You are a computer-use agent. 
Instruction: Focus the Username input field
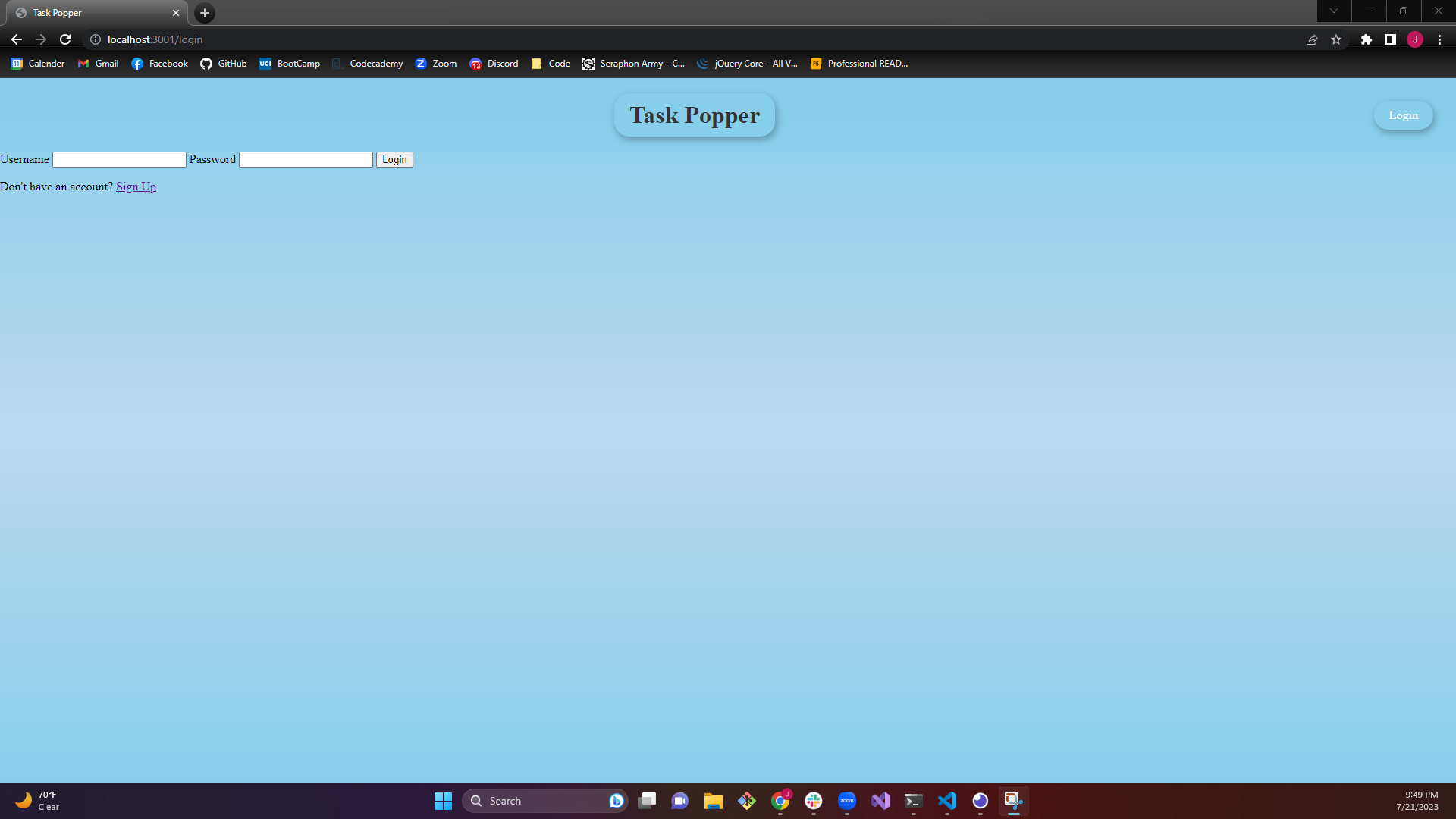pyautogui.click(x=119, y=159)
